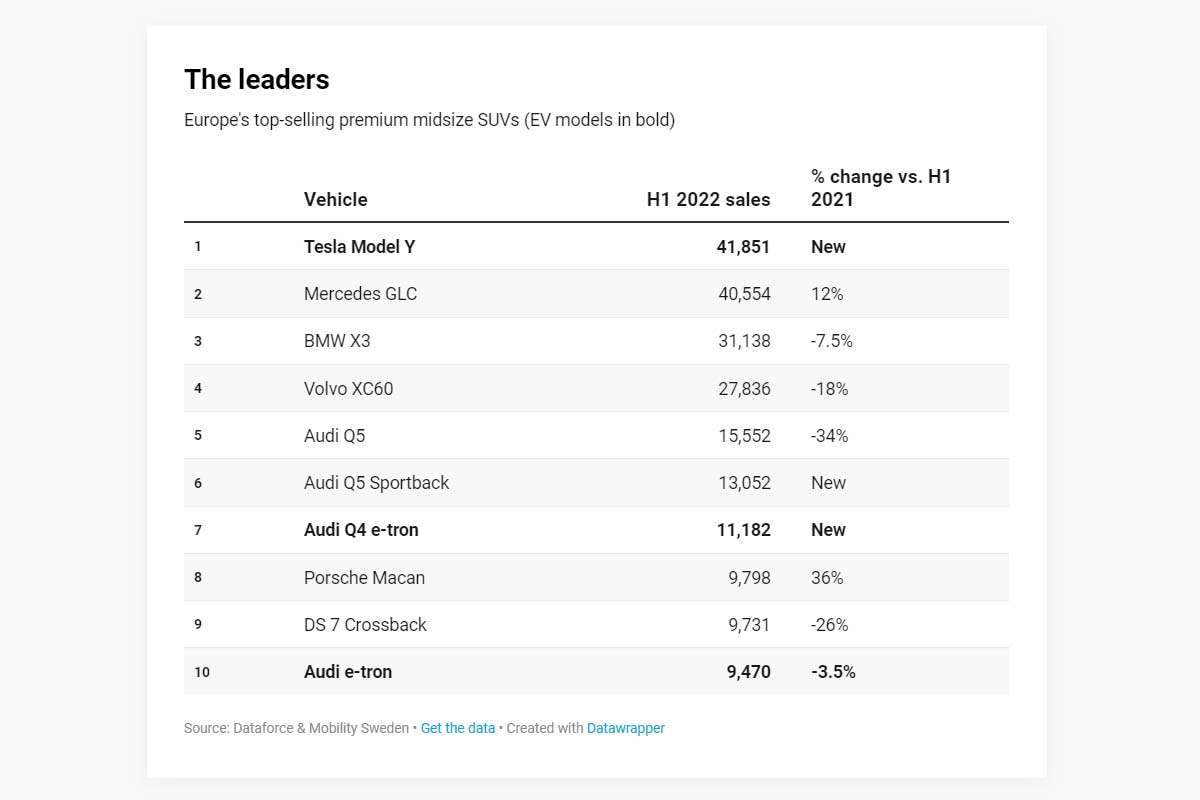The width and height of the screenshot is (1200, 800).
Task: Click the % change vs. H1 2021 header
Action: [880, 188]
